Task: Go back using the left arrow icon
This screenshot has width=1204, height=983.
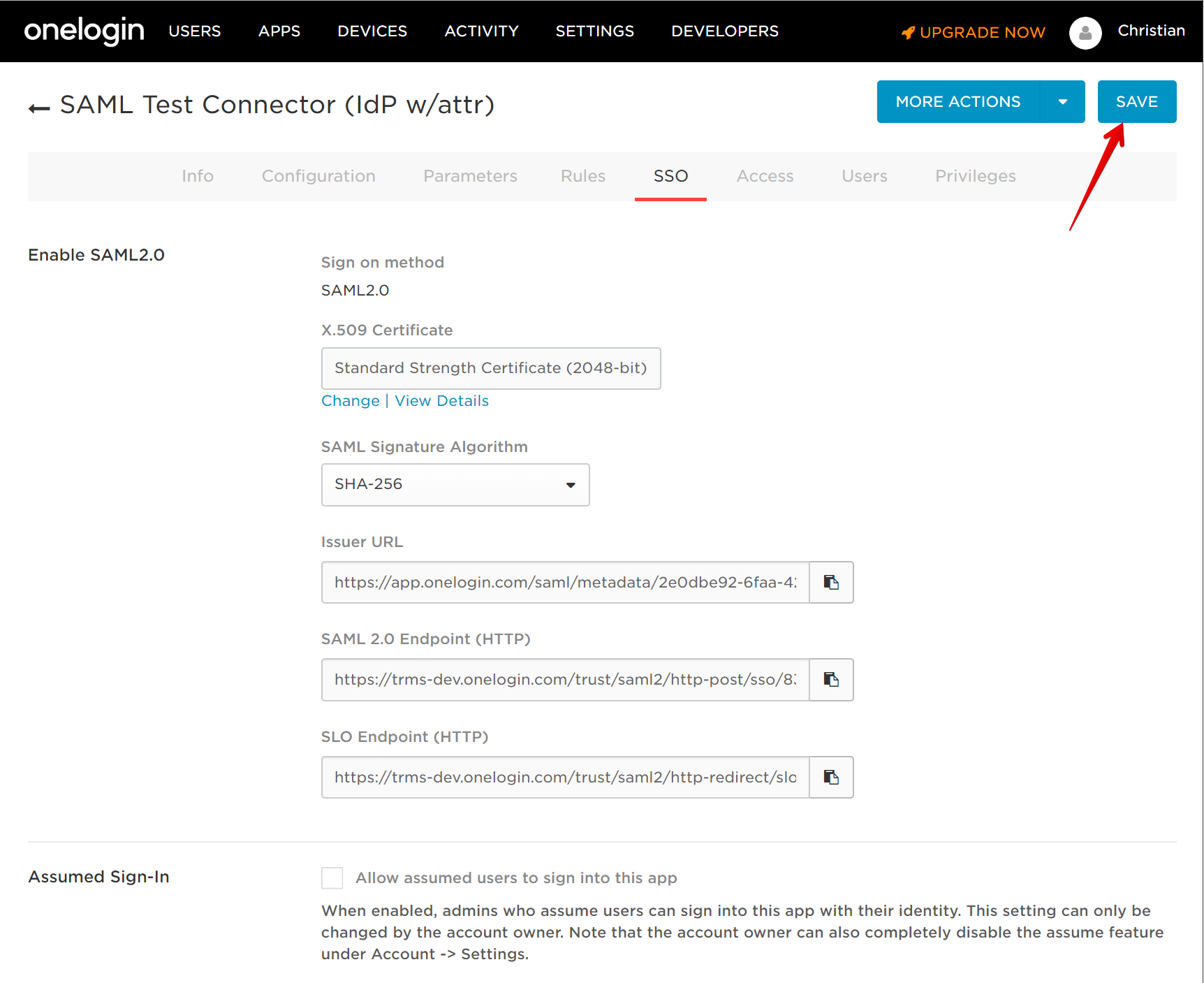Action: 39,108
